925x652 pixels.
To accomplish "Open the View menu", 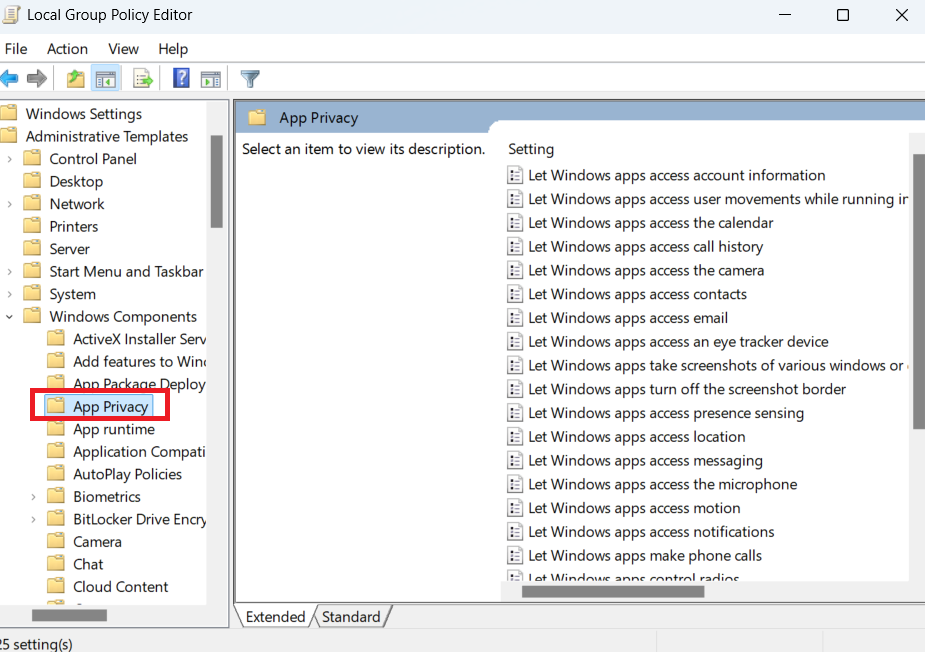I will [123, 49].
